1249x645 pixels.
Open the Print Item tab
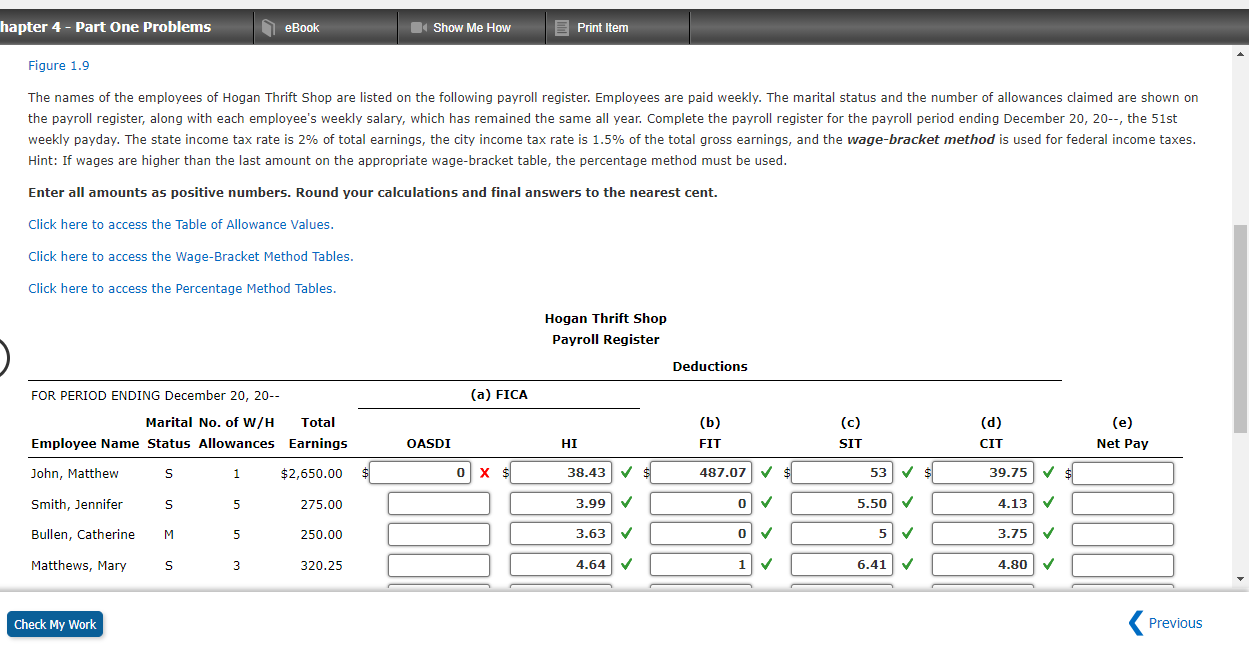[x=617, y=27]
